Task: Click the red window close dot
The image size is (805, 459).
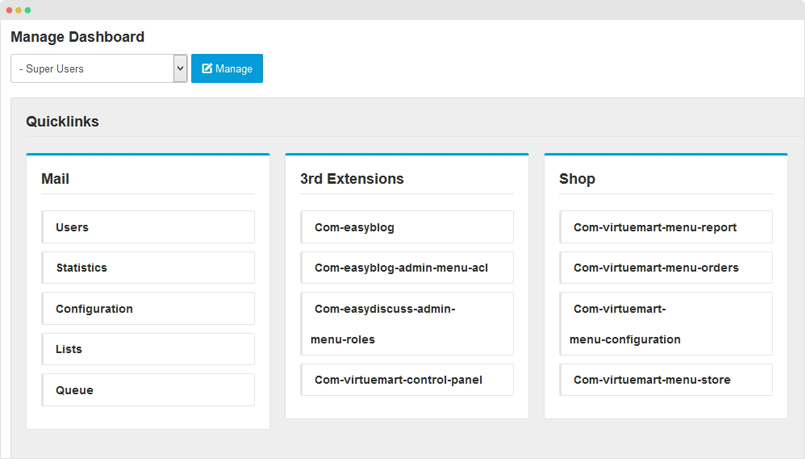Action: coord(9,10)
